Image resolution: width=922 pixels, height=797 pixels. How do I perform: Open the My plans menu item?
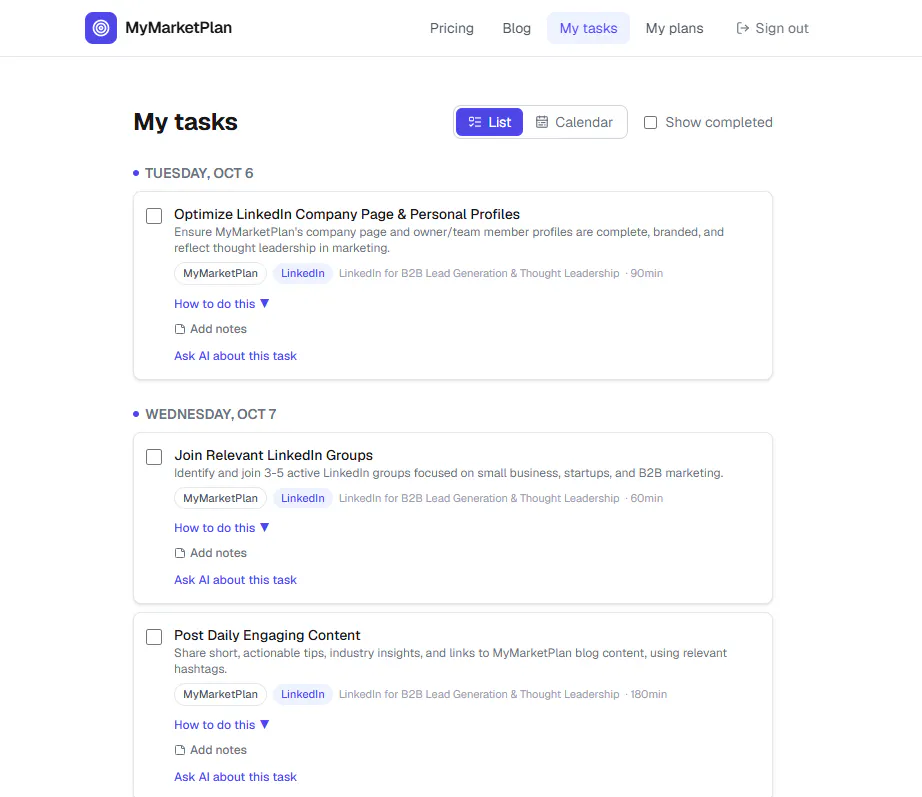(x=674, y=28)
